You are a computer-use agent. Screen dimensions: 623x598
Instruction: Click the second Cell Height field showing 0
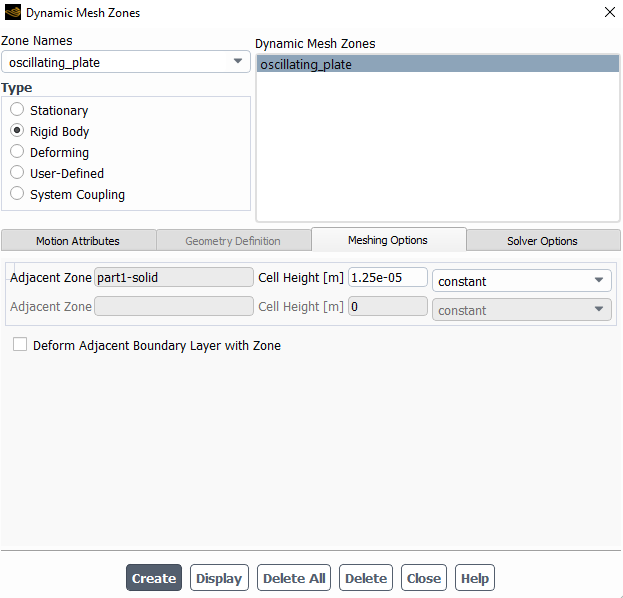[388, 306]
